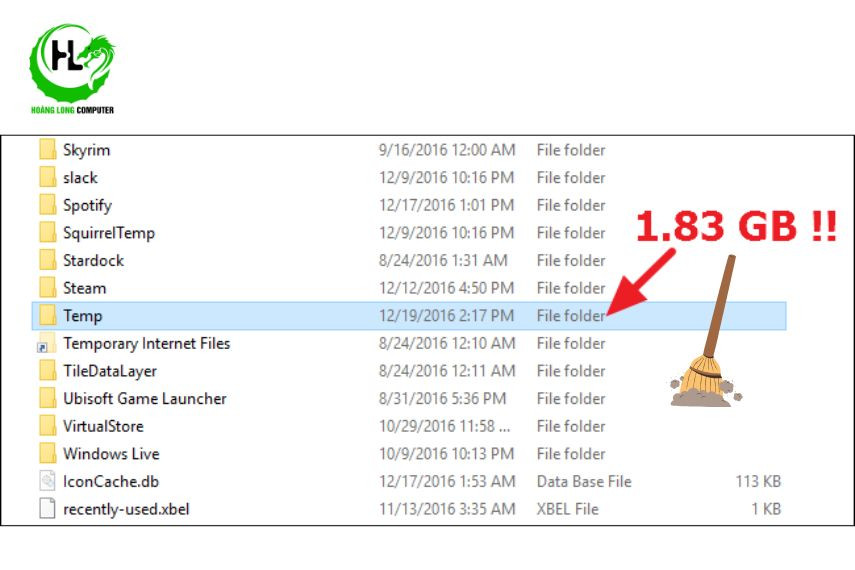
Task: Click the slack folder icon
Action: point(47,177)
